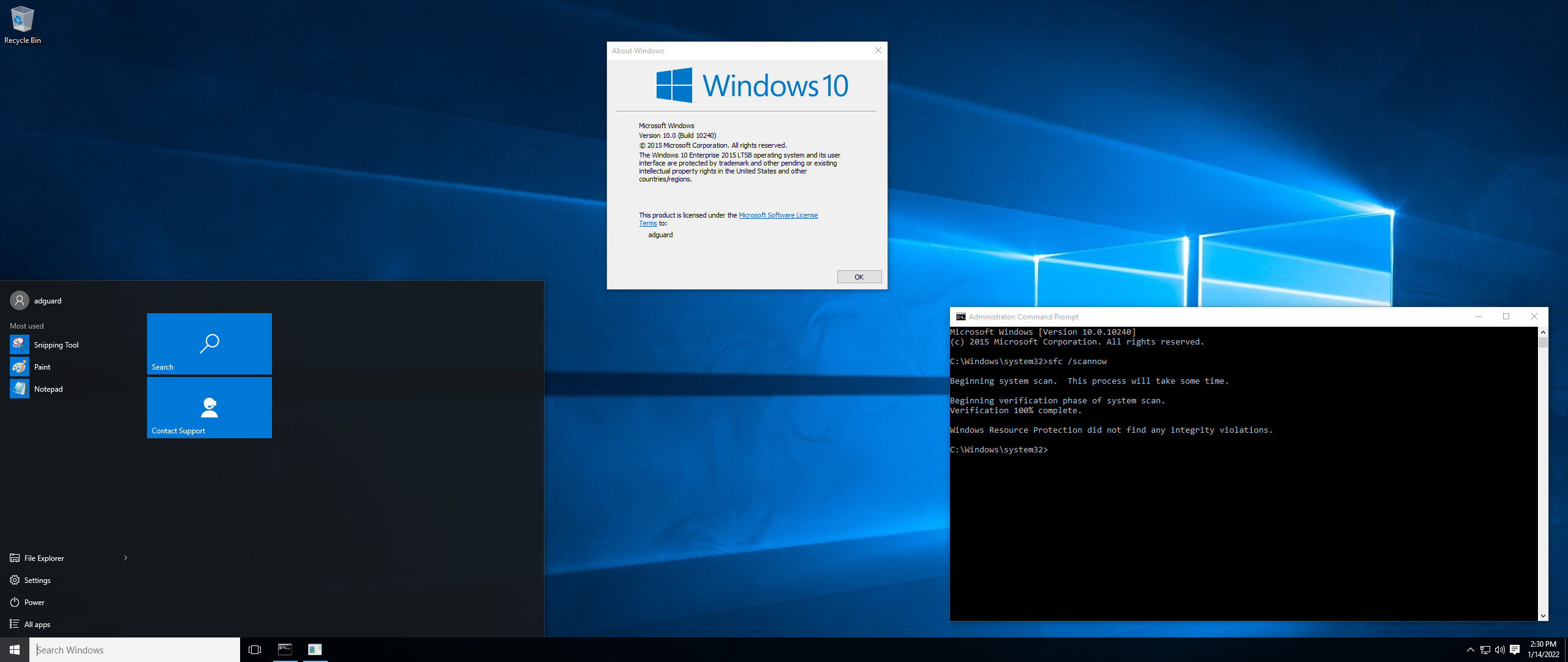
Task: Open the Terms link in About Windows
Action: [x=647, y=224]
